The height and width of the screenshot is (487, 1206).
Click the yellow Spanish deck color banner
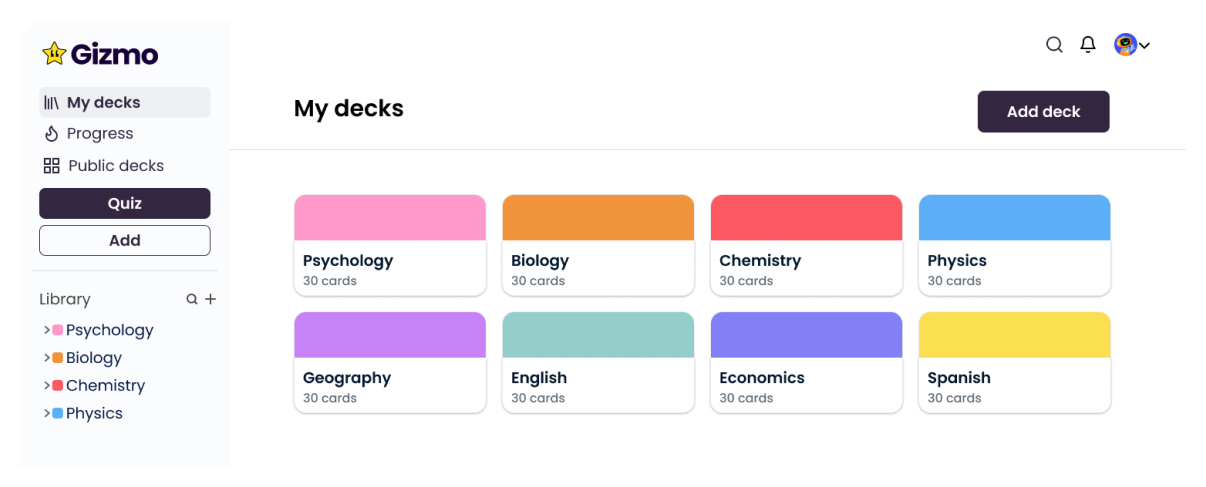coord(1014,335)
